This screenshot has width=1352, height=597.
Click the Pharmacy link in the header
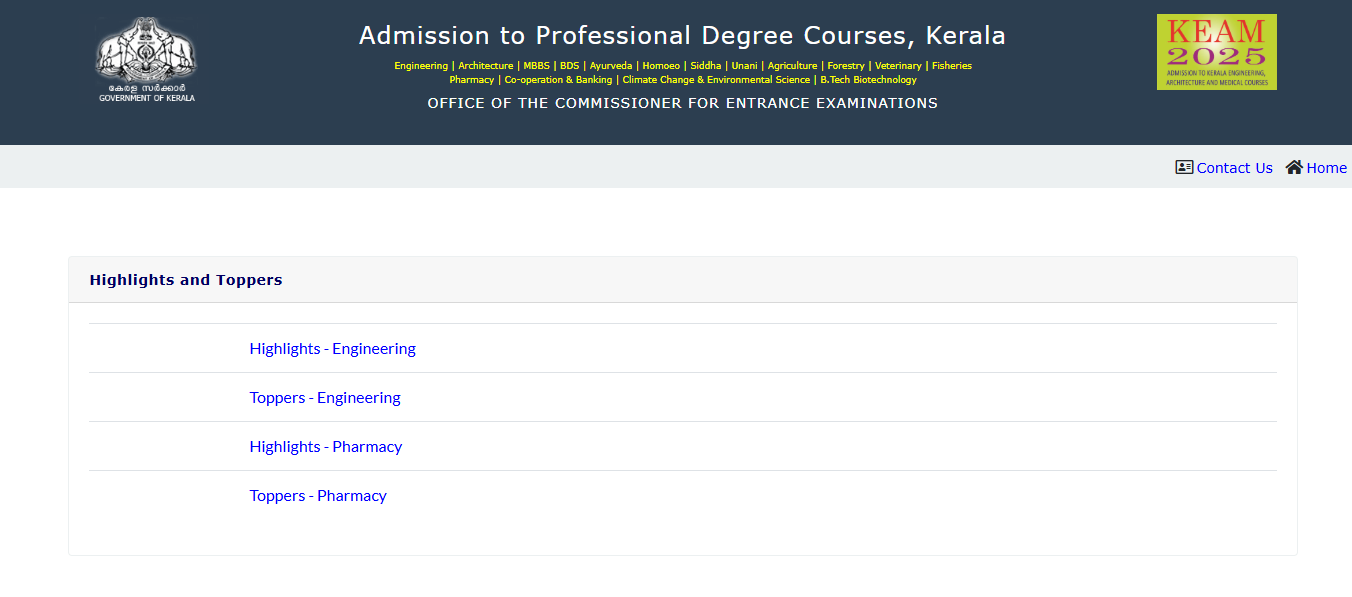point(471,79)
